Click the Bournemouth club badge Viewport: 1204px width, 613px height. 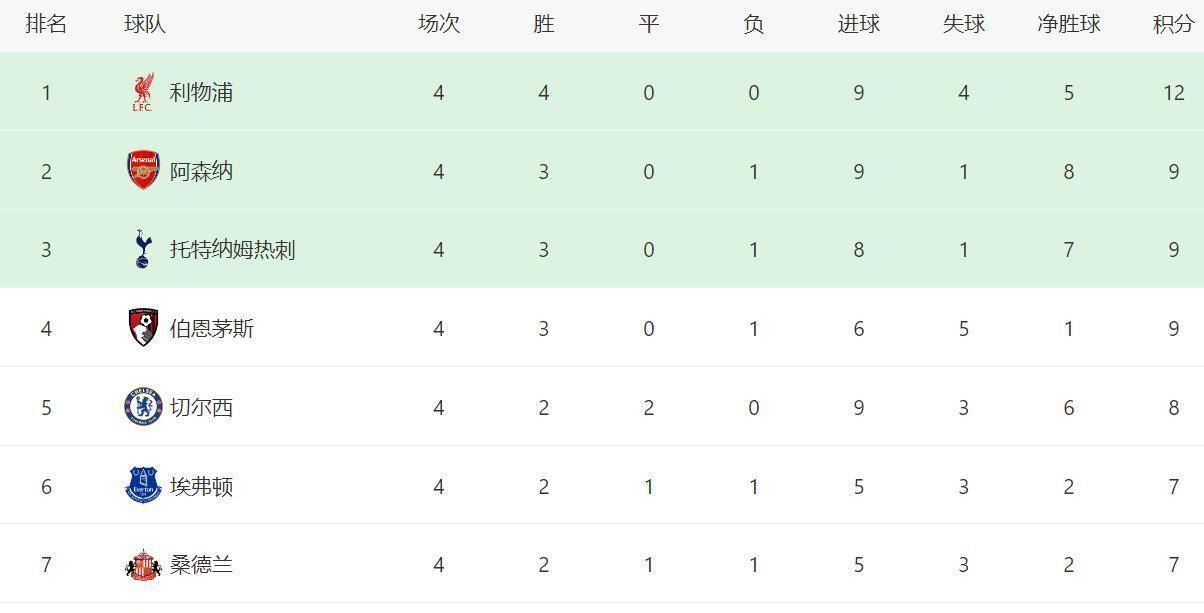click(x=144, y=328)
